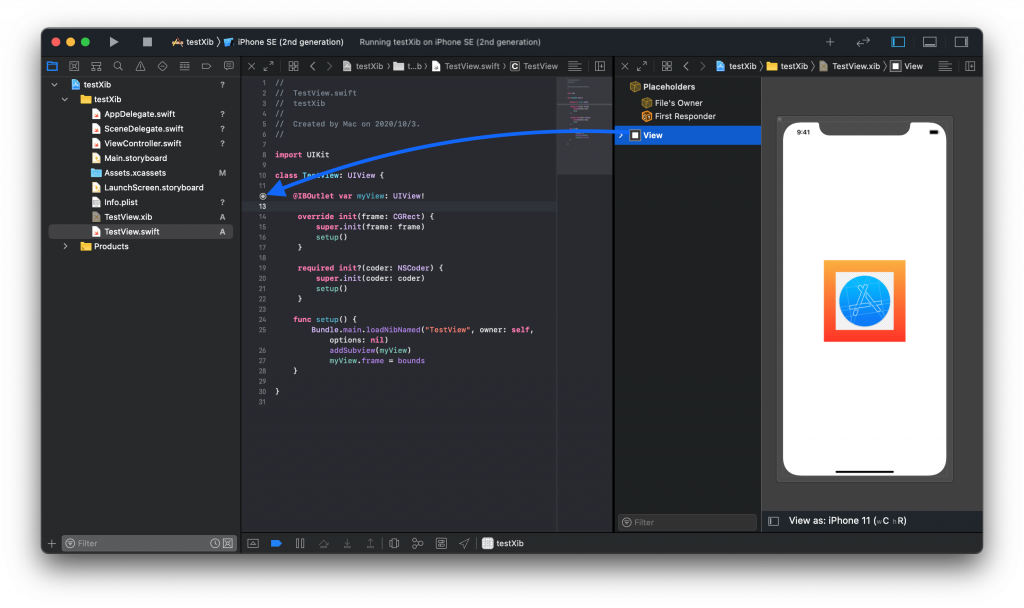Open the Library with the plus button
The image size is (1024, 608).
[829, 42]
